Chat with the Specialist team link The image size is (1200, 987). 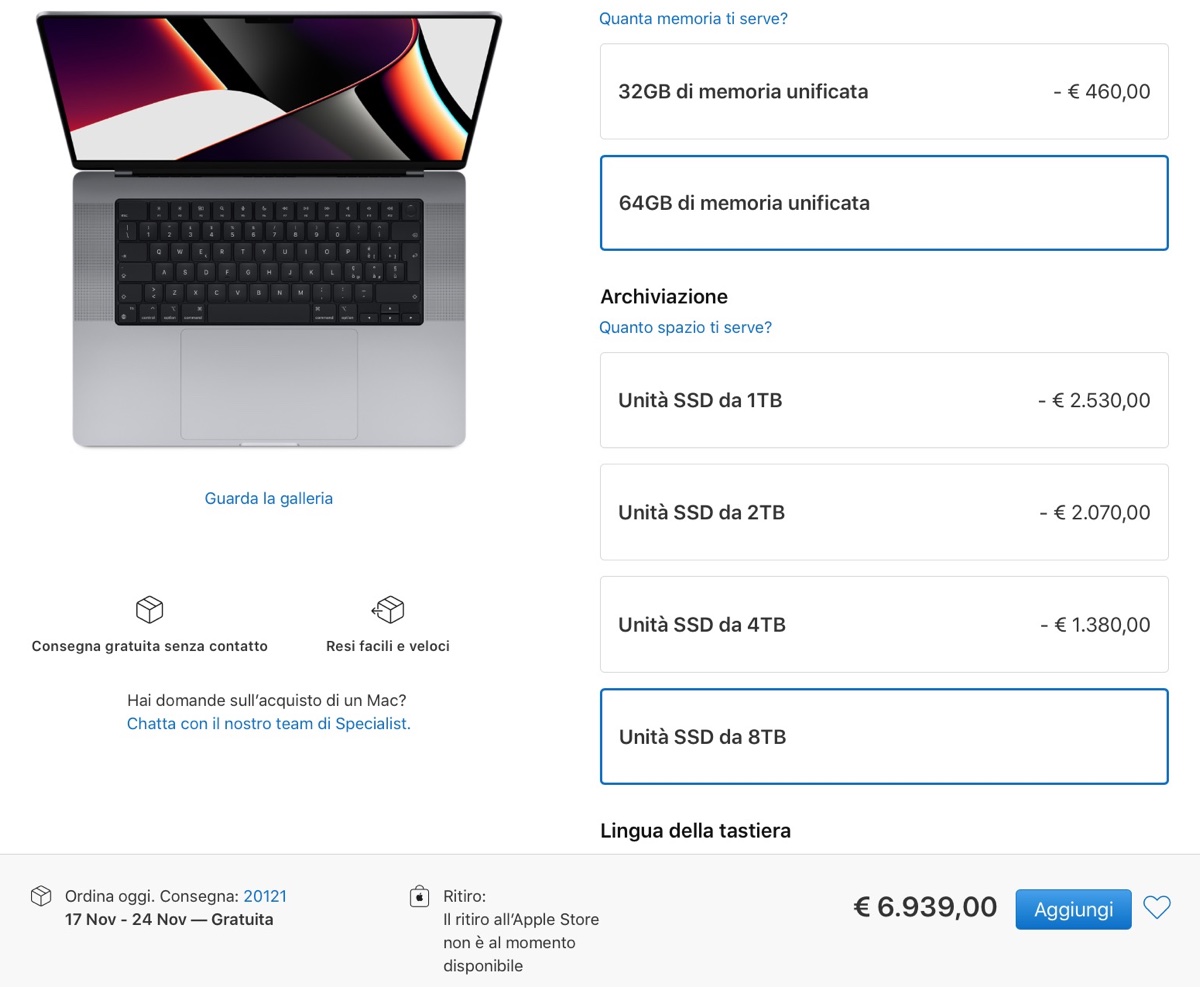pos(268,723)
